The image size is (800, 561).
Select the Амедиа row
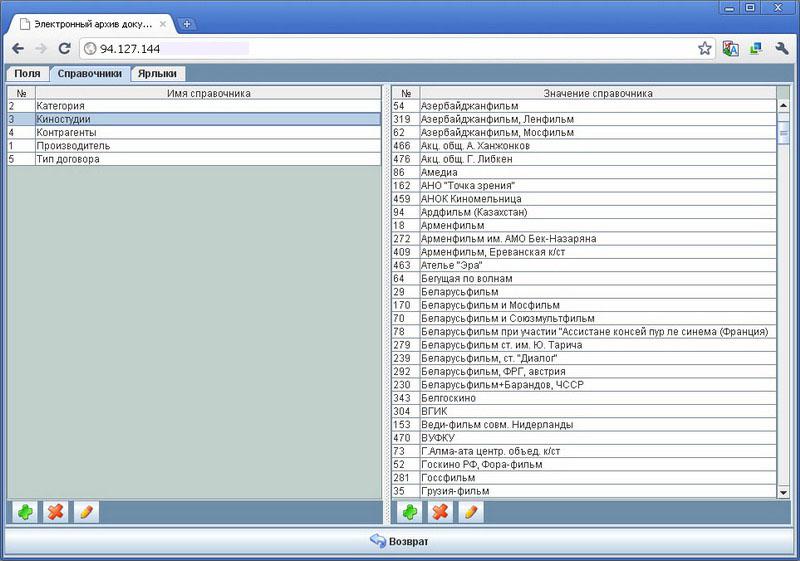[584, 172]
